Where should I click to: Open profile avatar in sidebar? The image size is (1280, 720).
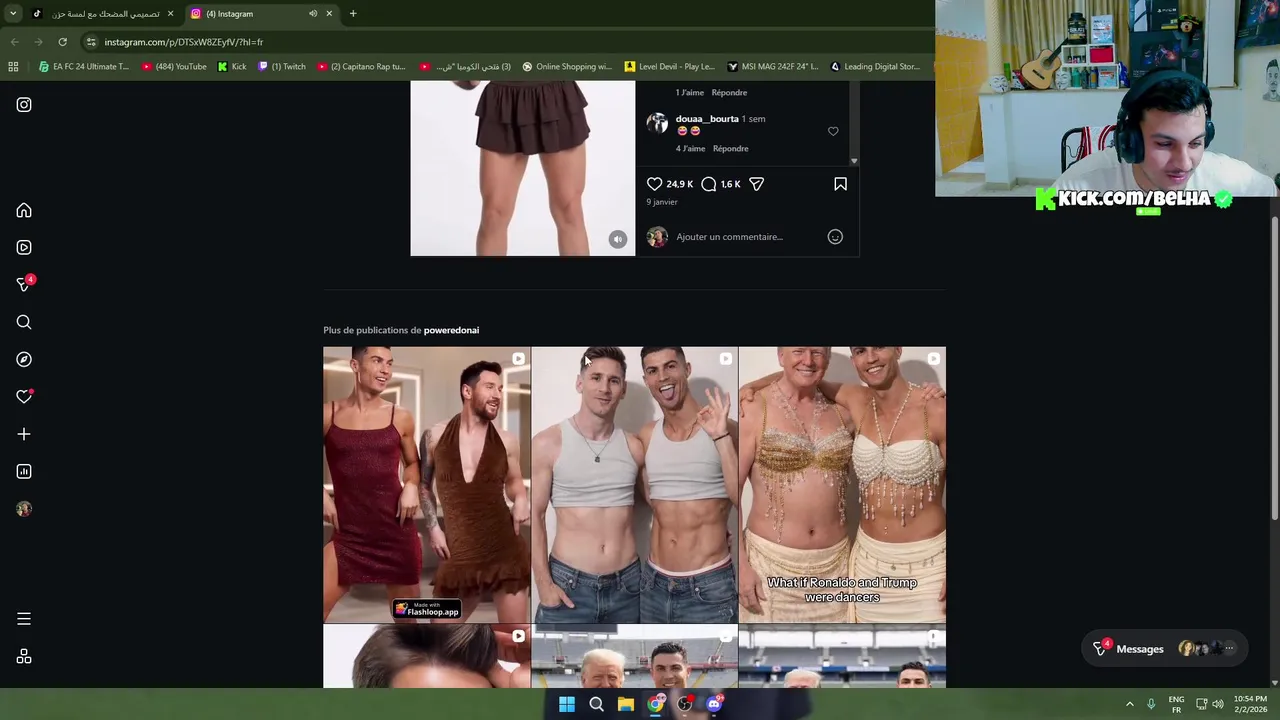[24, 509]
